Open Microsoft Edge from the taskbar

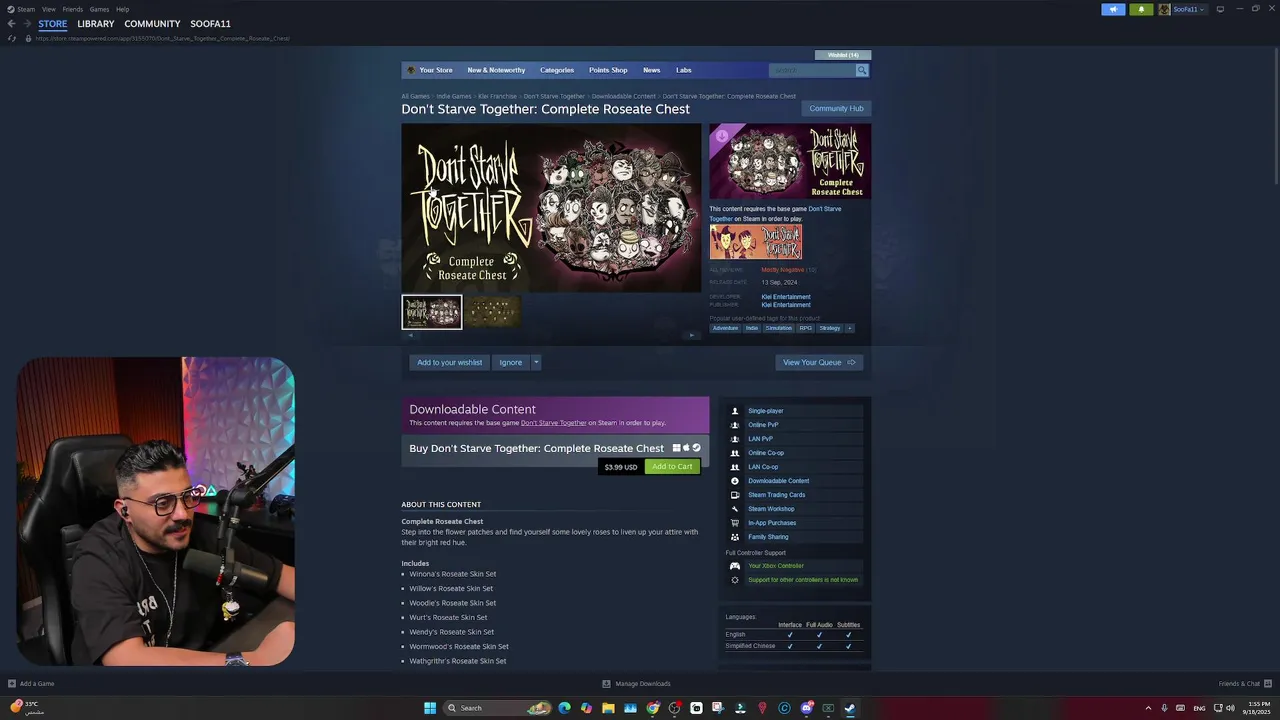tap(564, 708)
